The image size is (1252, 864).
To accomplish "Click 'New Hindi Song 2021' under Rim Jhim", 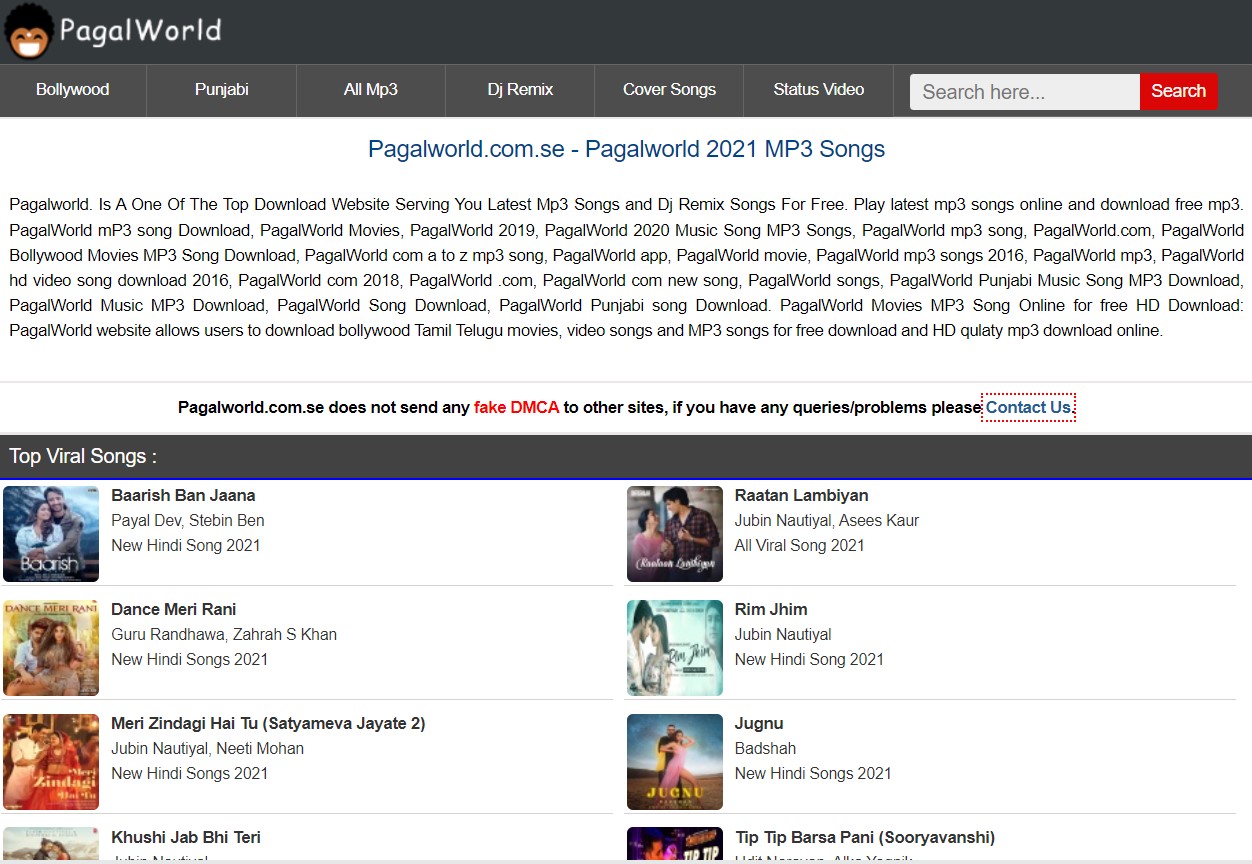I will (810, 659).
